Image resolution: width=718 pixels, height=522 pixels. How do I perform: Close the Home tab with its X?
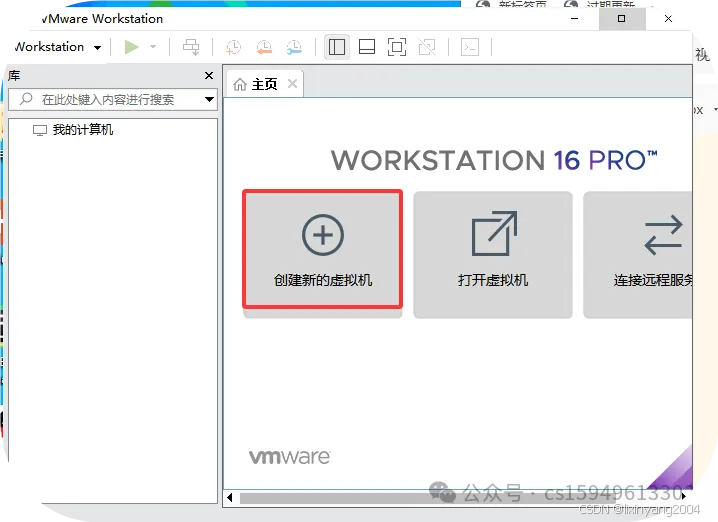(x=292, y=84)
